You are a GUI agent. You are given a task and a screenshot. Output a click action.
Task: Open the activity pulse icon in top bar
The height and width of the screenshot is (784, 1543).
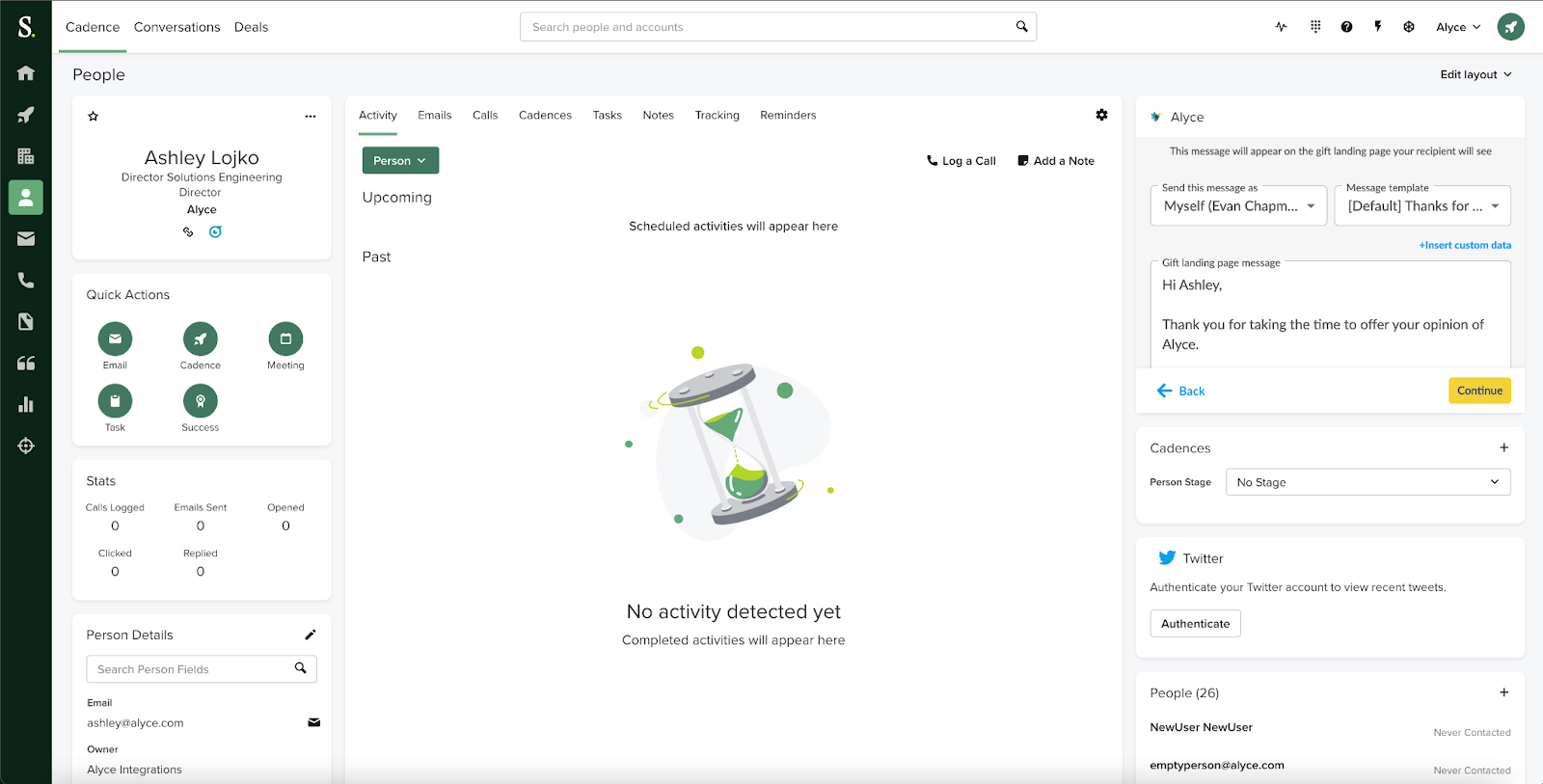coord(1282,27)
